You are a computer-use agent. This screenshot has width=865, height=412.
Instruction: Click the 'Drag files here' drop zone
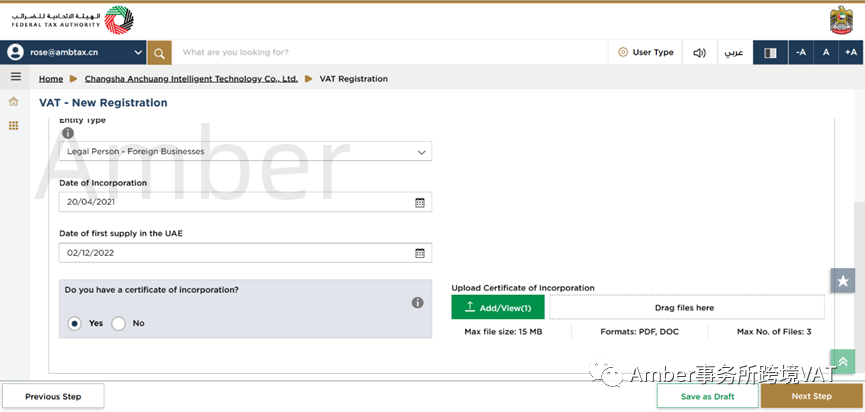[x=687, y=307]
